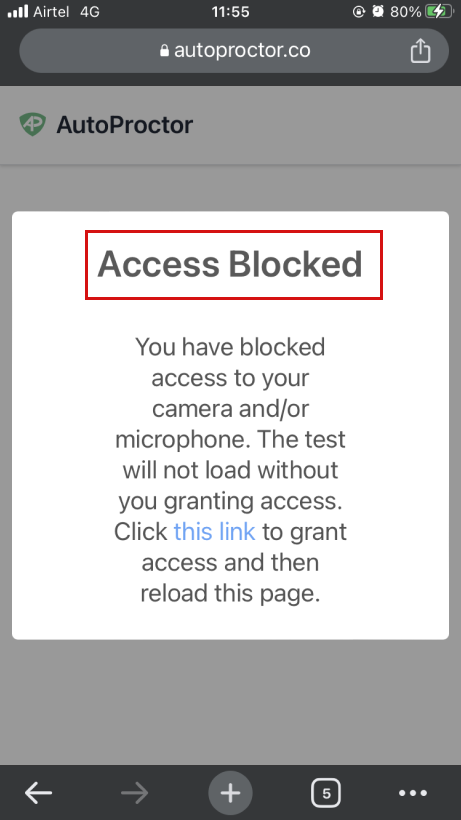461x820 pixels.
Task: Tap the autoproctor.co address field
Action: click(234, 51)
